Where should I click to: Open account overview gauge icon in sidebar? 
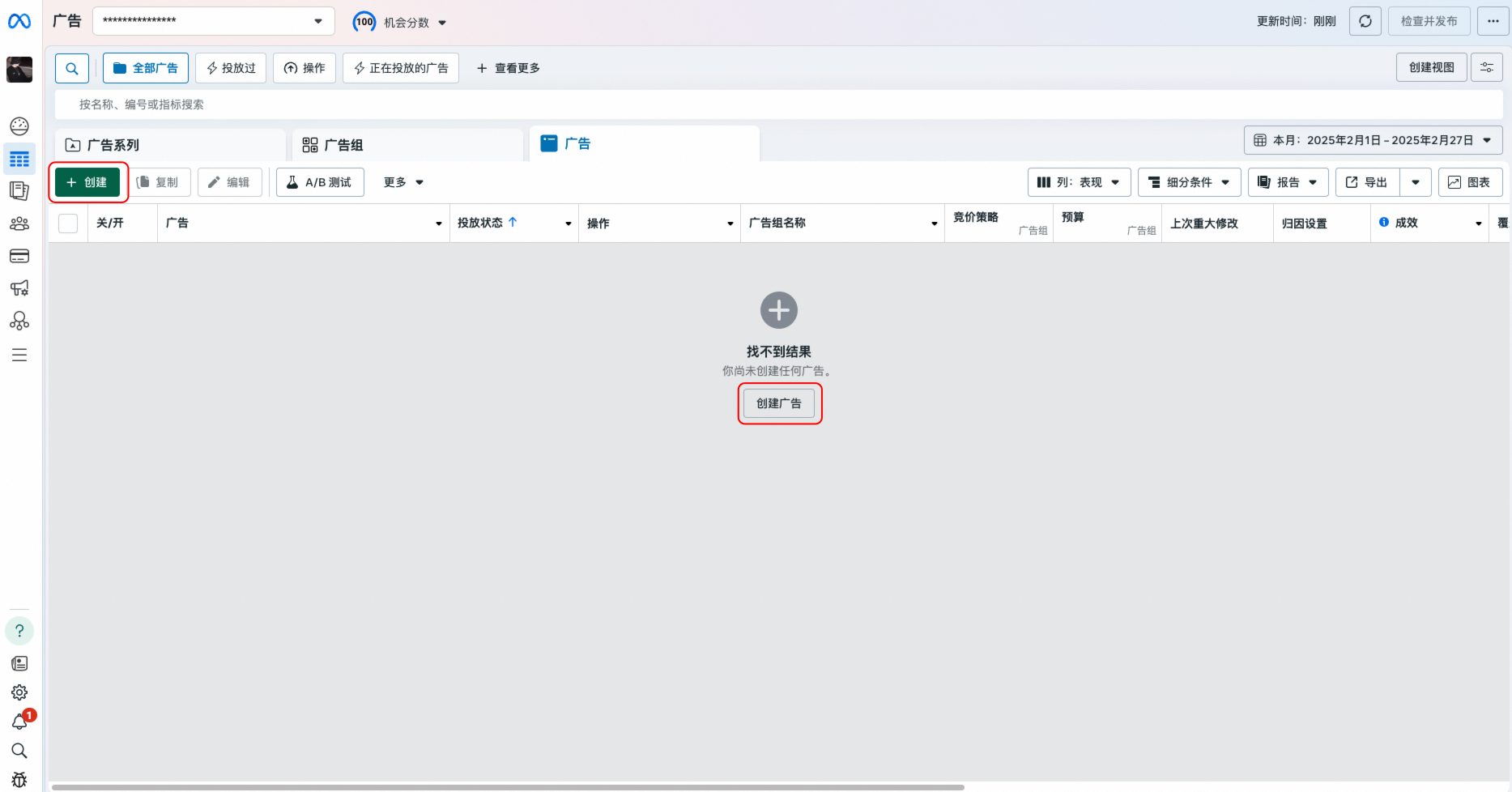click(x=19, y=126)
